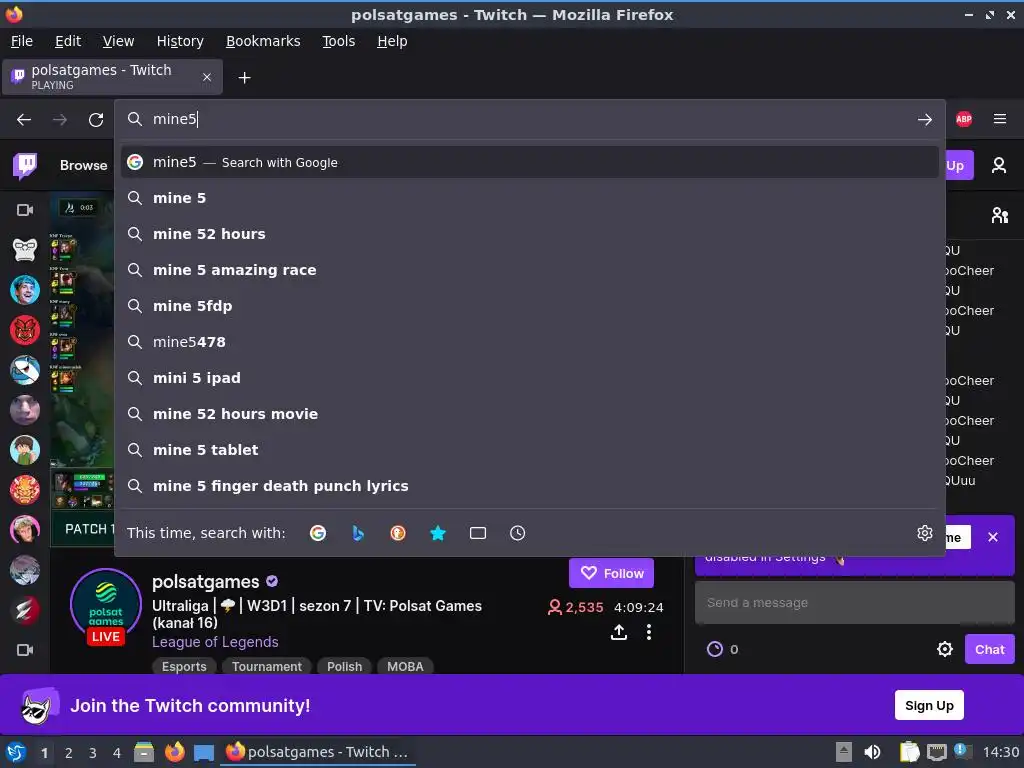Select the polsatgames - Twitch tab
Screen dimensions: 1024x768
[112, 76]
